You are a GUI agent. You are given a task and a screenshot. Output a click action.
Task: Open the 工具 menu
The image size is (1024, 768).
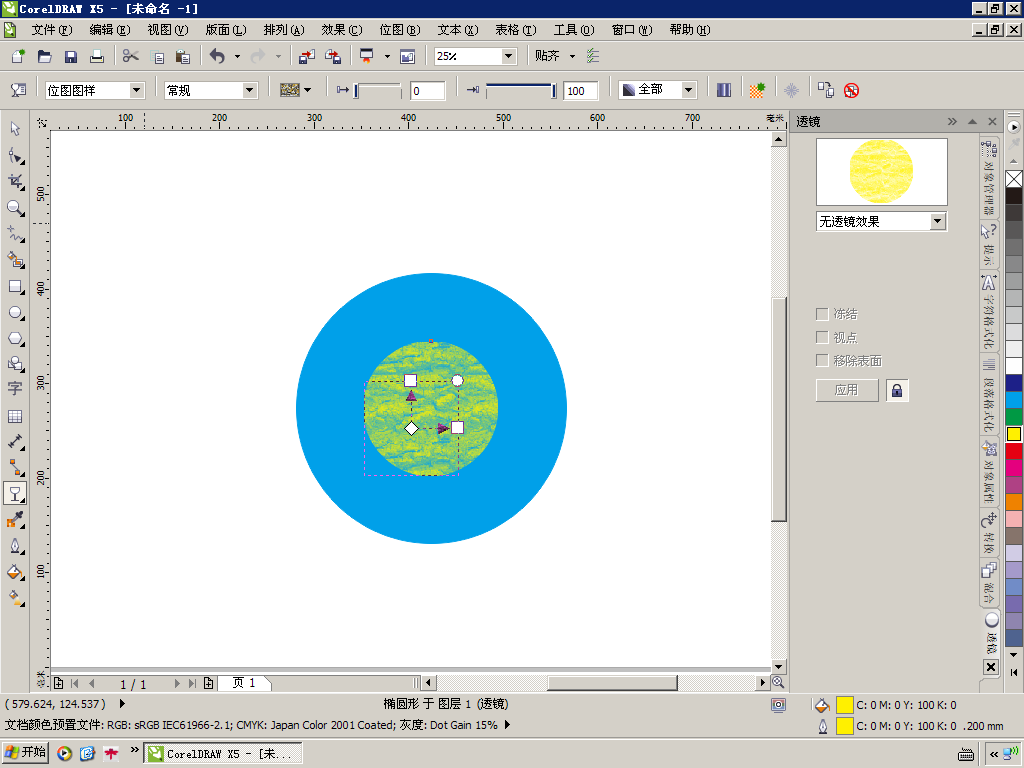pyautogui.click(x=574, y=30)
